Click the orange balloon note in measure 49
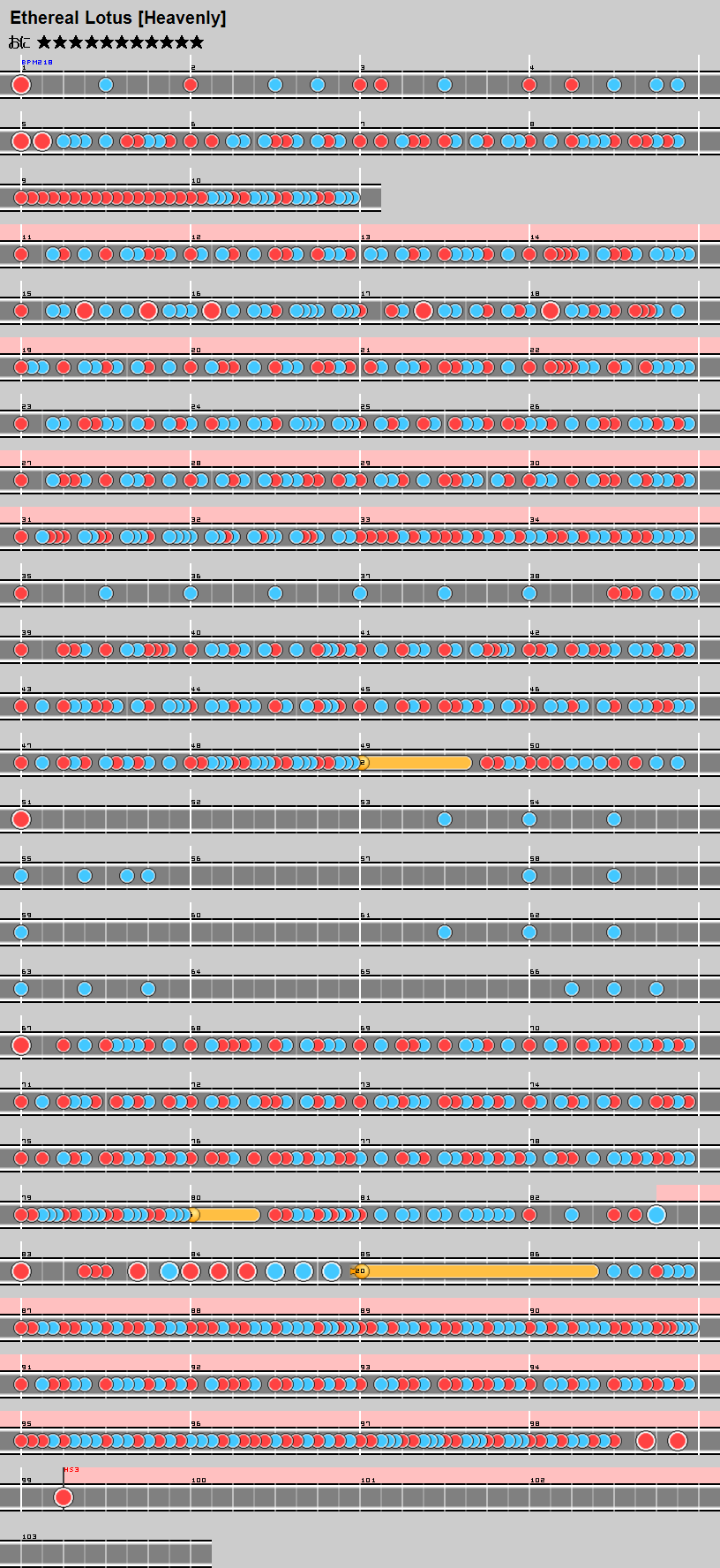The image size is (720, 1568). pos(416,763)
